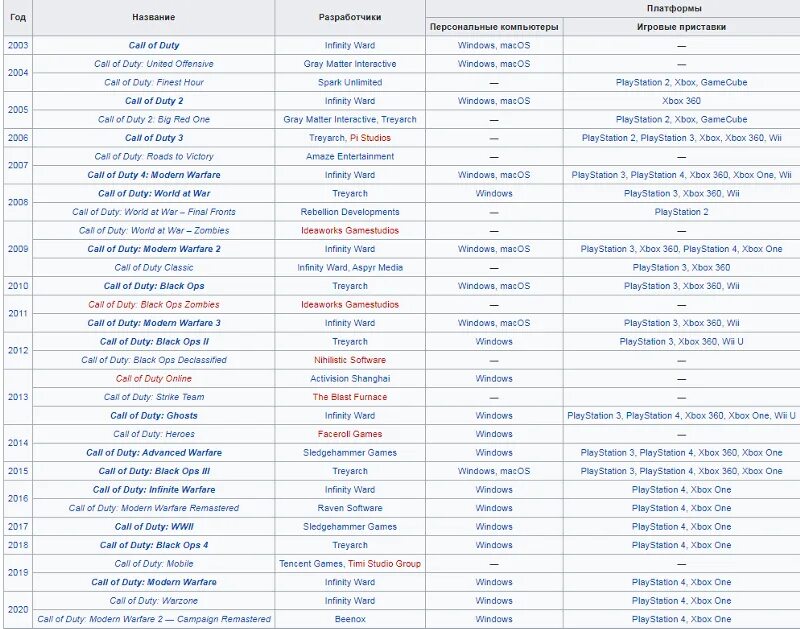Screen dimensions: 800x629
Task: Click red Call of Duty Online link
Action: pos(154,379)
